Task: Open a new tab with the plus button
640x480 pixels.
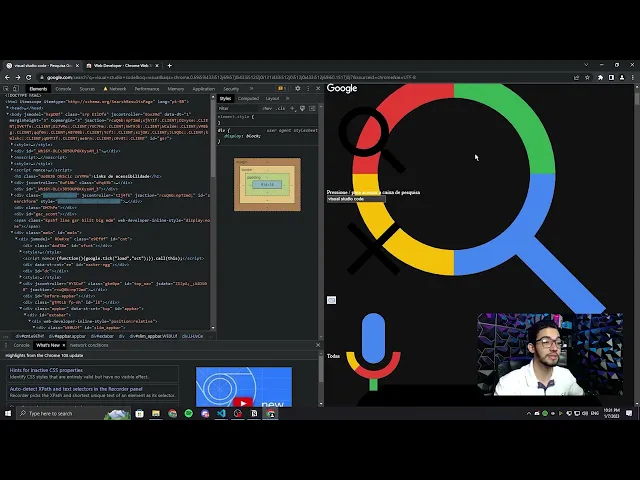Action: coord(169,65)
